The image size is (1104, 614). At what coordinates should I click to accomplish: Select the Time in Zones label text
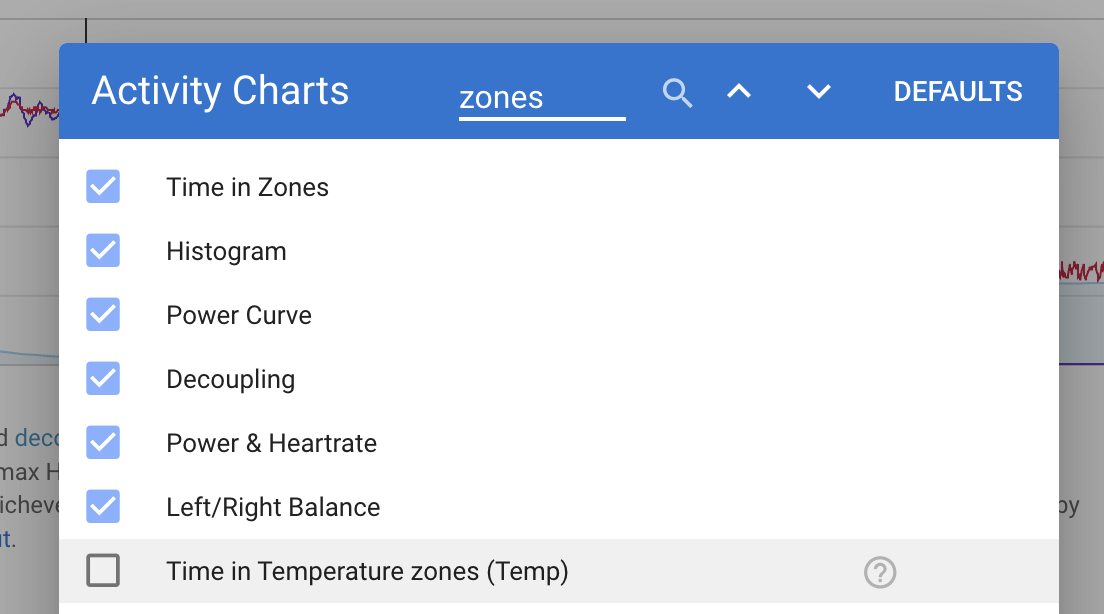247,187
